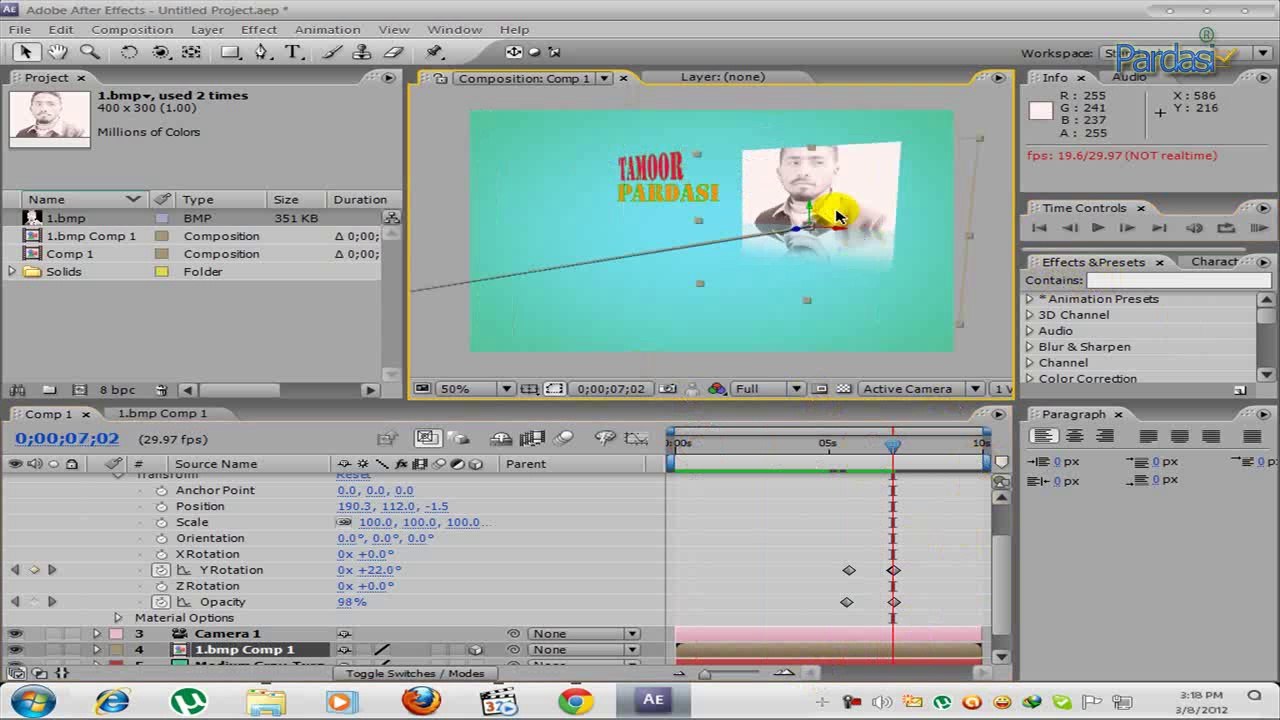Select the Rotation tool
Screen dimensions: 1280x720
coord(129,52)
